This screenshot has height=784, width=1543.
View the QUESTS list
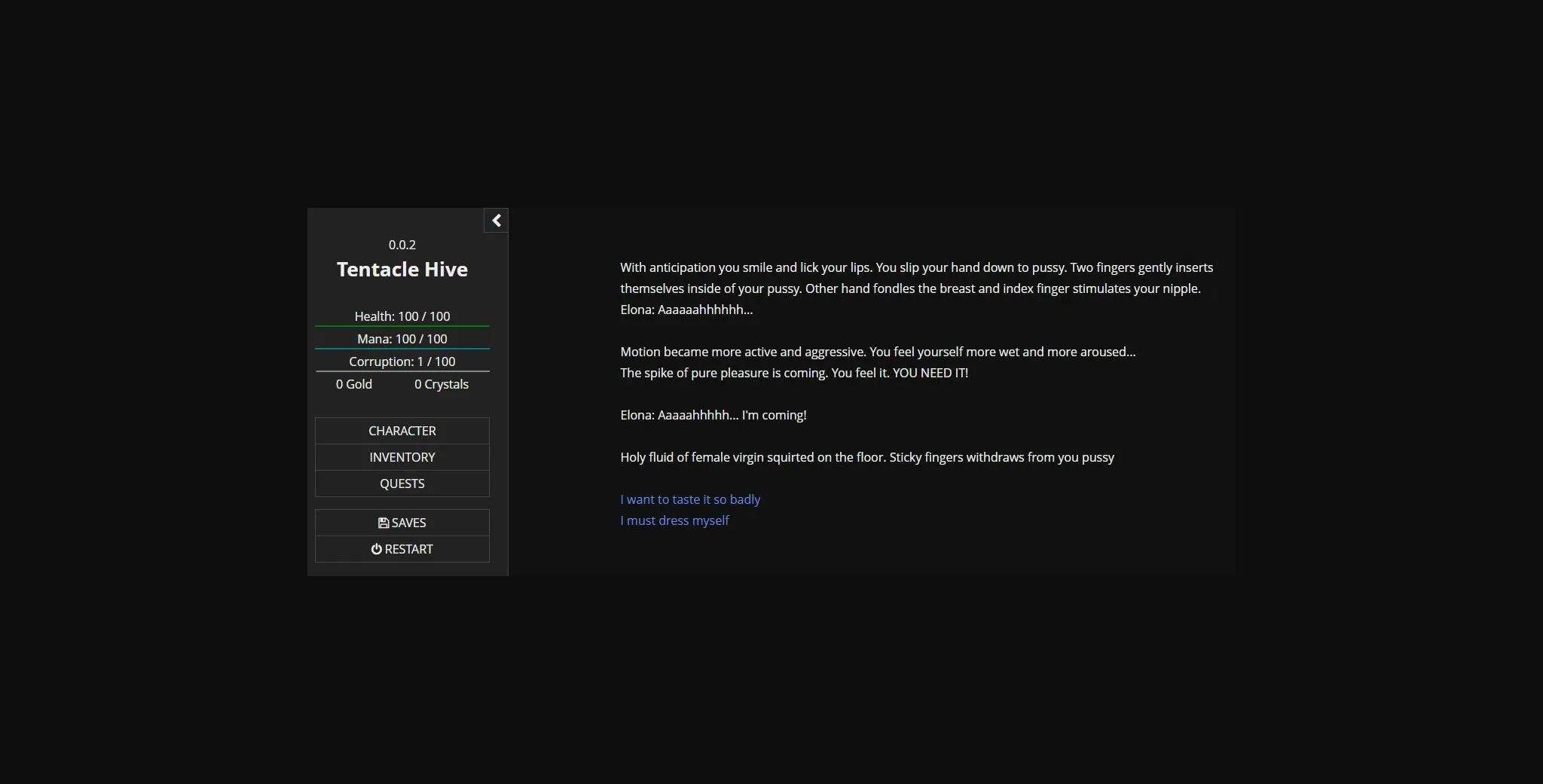(402, 484)
